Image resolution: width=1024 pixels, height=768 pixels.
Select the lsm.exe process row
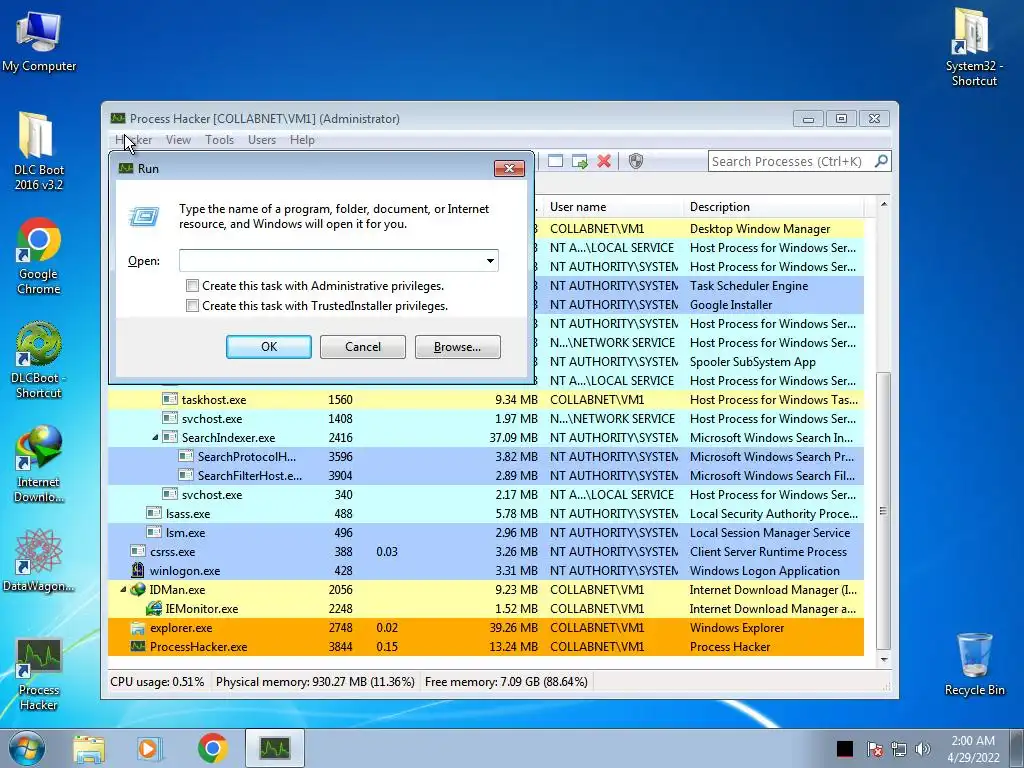(x=486, y=533)
